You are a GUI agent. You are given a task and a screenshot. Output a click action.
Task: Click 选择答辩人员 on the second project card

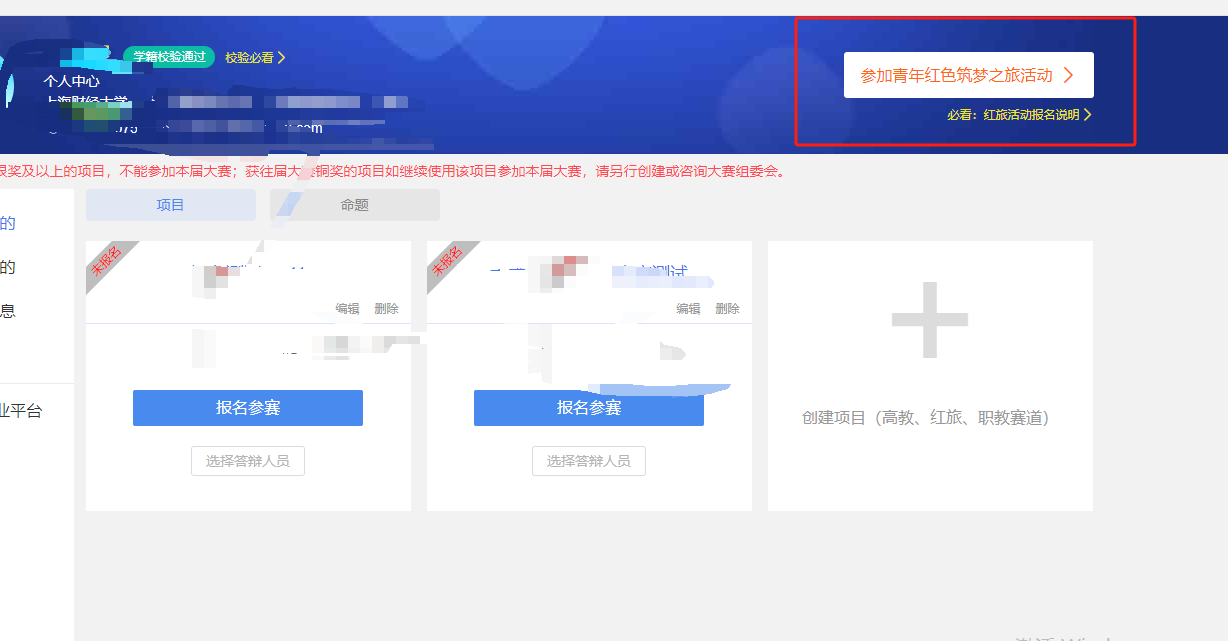coord(588,461)
